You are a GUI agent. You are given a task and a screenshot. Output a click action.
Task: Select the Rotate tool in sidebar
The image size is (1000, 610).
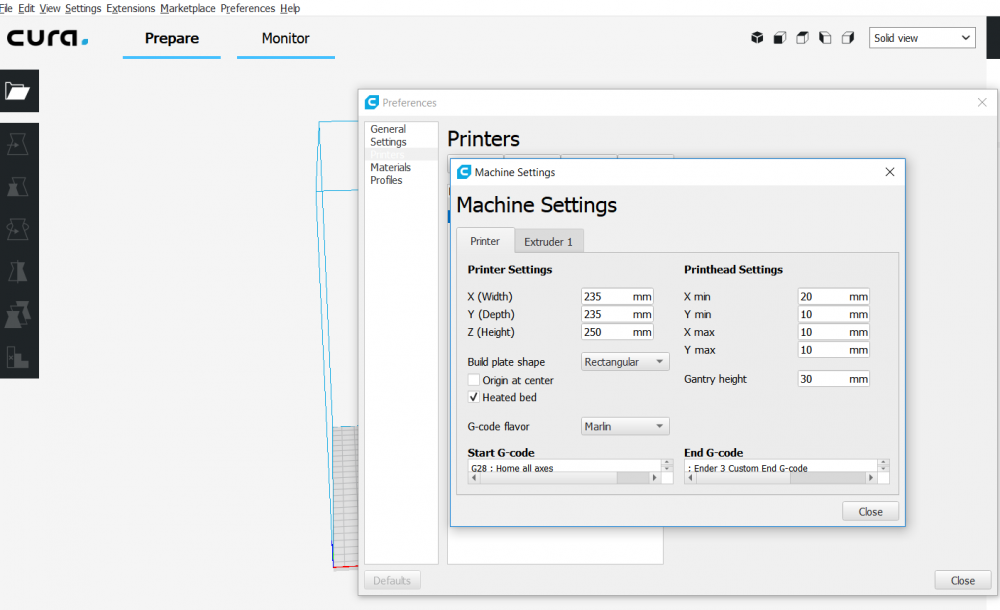[17, 230]
